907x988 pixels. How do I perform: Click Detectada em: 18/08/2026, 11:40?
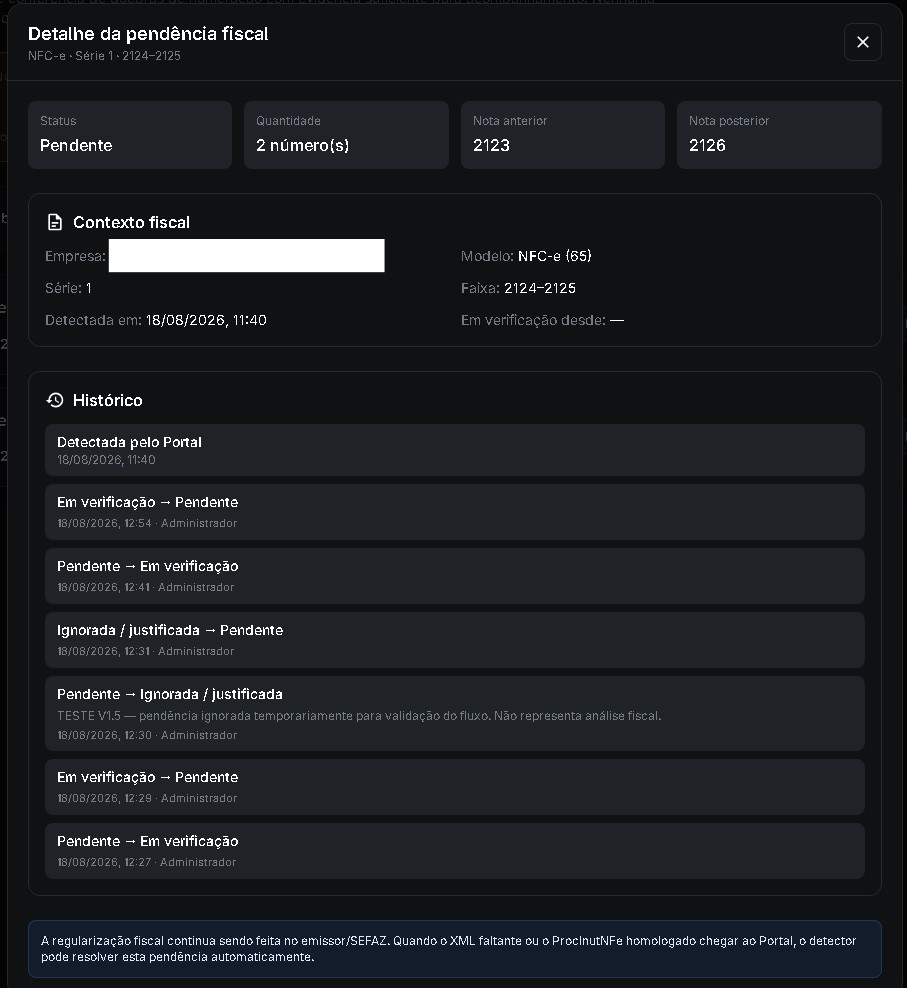pyautogui.click(x=156, y=320)
